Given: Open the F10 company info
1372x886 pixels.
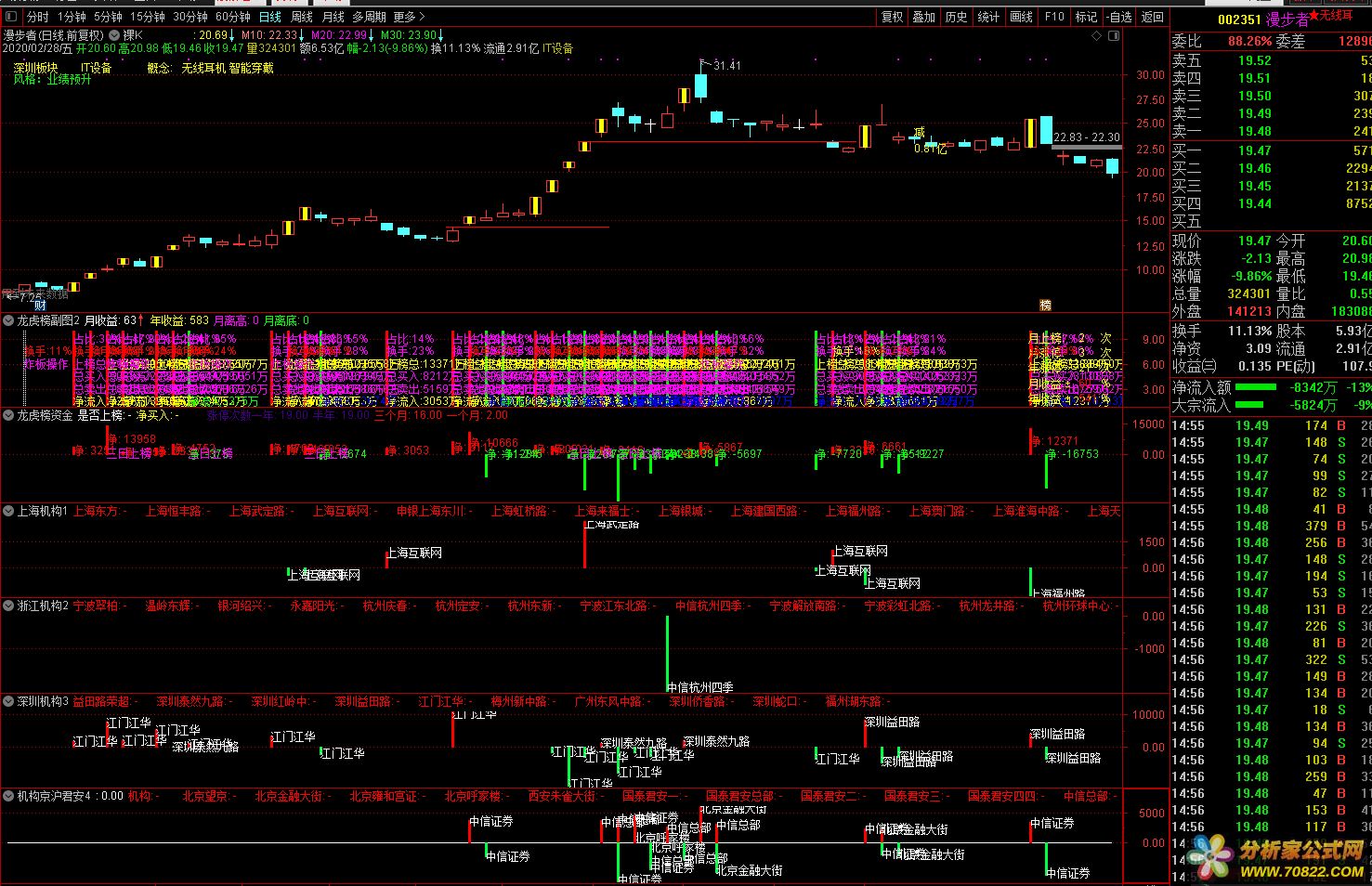Looking at the screenshot, I should pos(1054,17).
